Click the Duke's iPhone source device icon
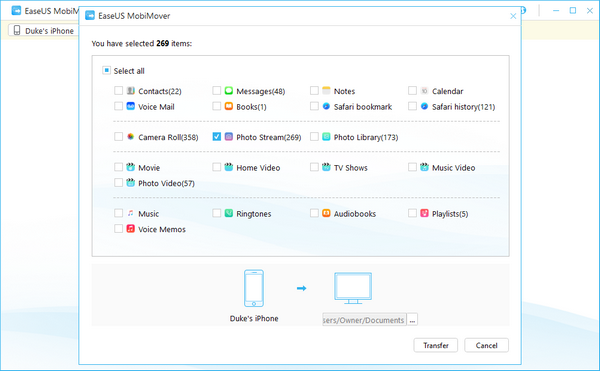600x371 pixels. tap(254, 288)
